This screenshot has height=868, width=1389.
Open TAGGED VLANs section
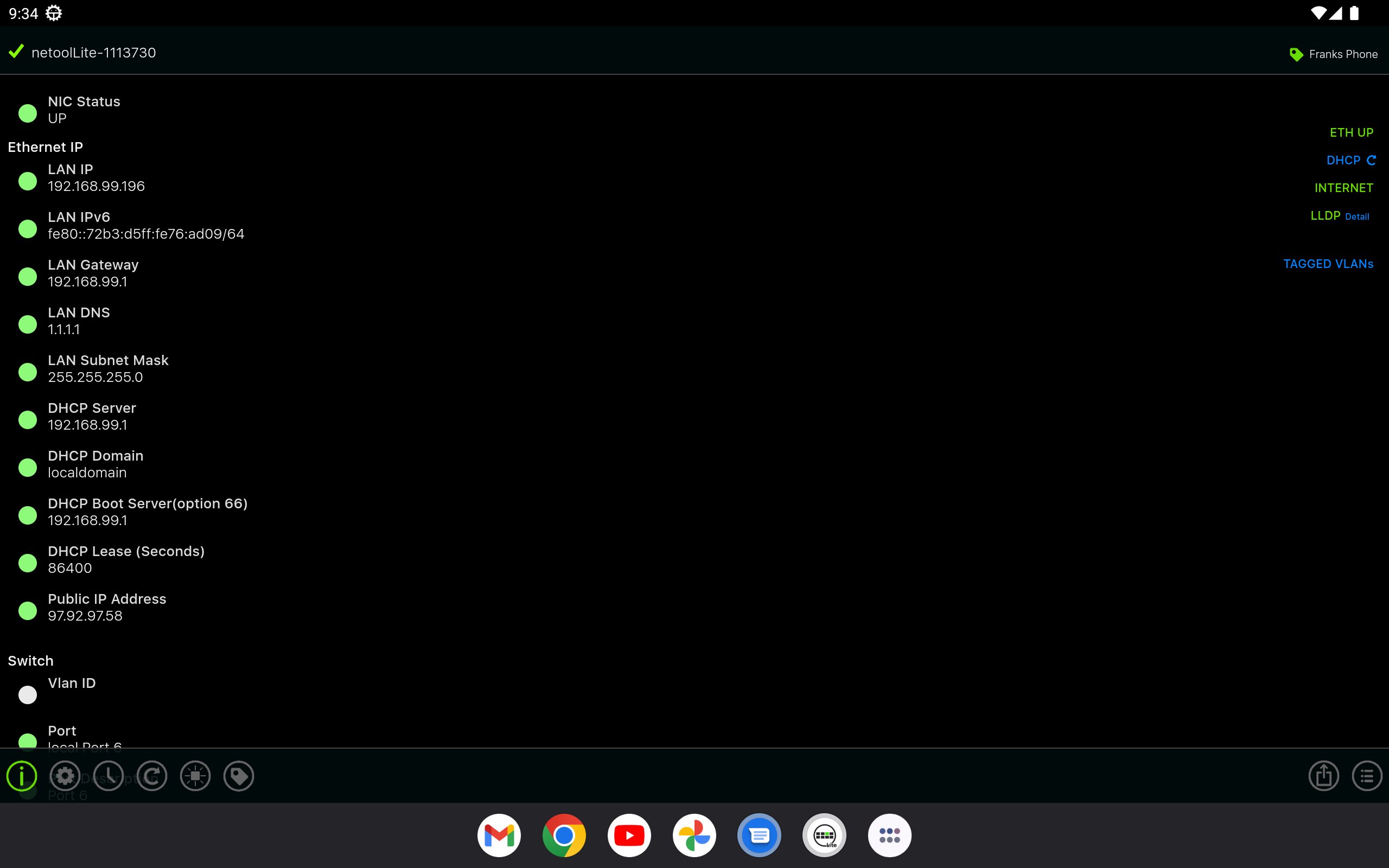[x=1328, y=264]
